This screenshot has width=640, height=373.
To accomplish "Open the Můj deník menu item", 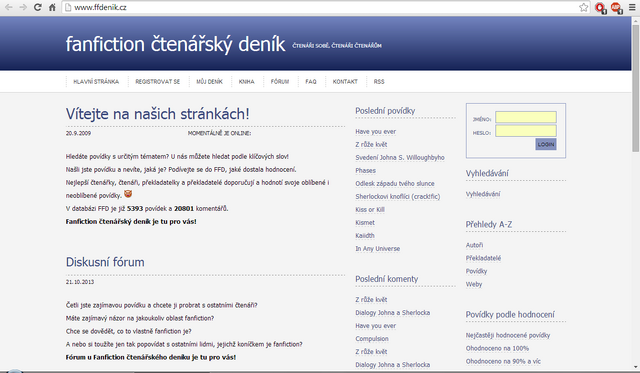I will click(x=209, y=82).
